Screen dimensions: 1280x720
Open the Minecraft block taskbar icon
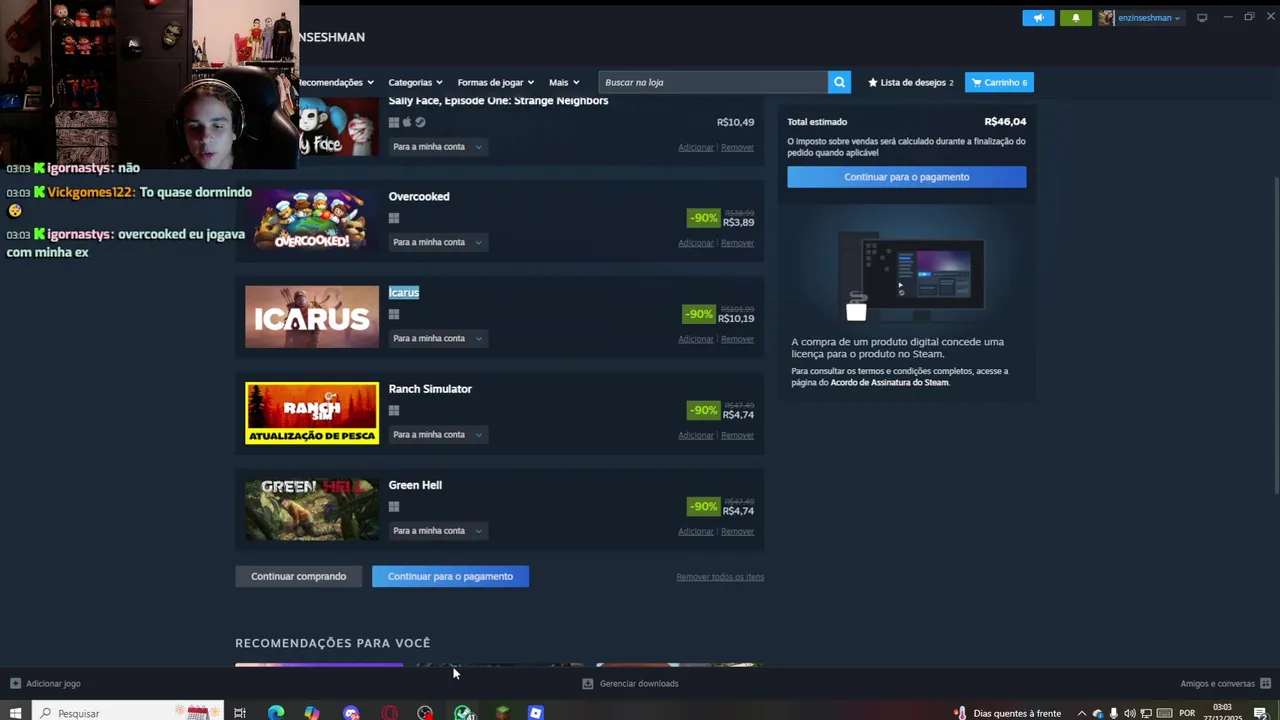(x=502, y=713)
